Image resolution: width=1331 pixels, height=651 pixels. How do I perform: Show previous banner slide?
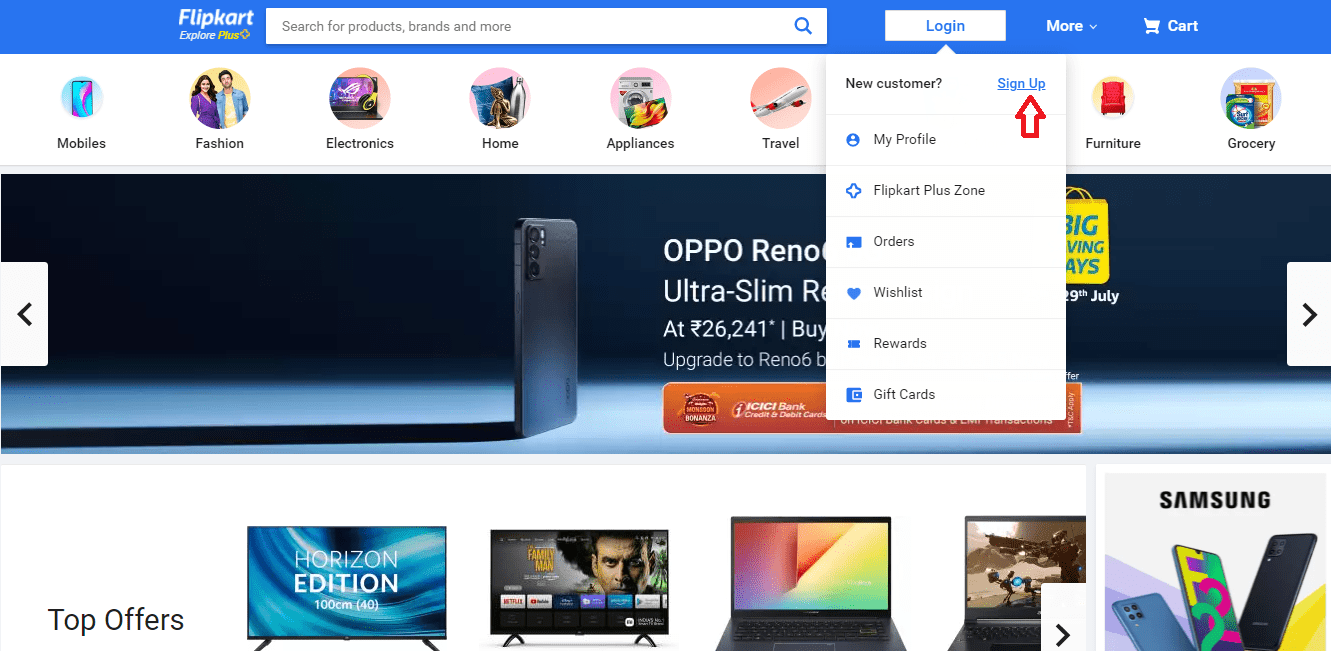[25, 314]
